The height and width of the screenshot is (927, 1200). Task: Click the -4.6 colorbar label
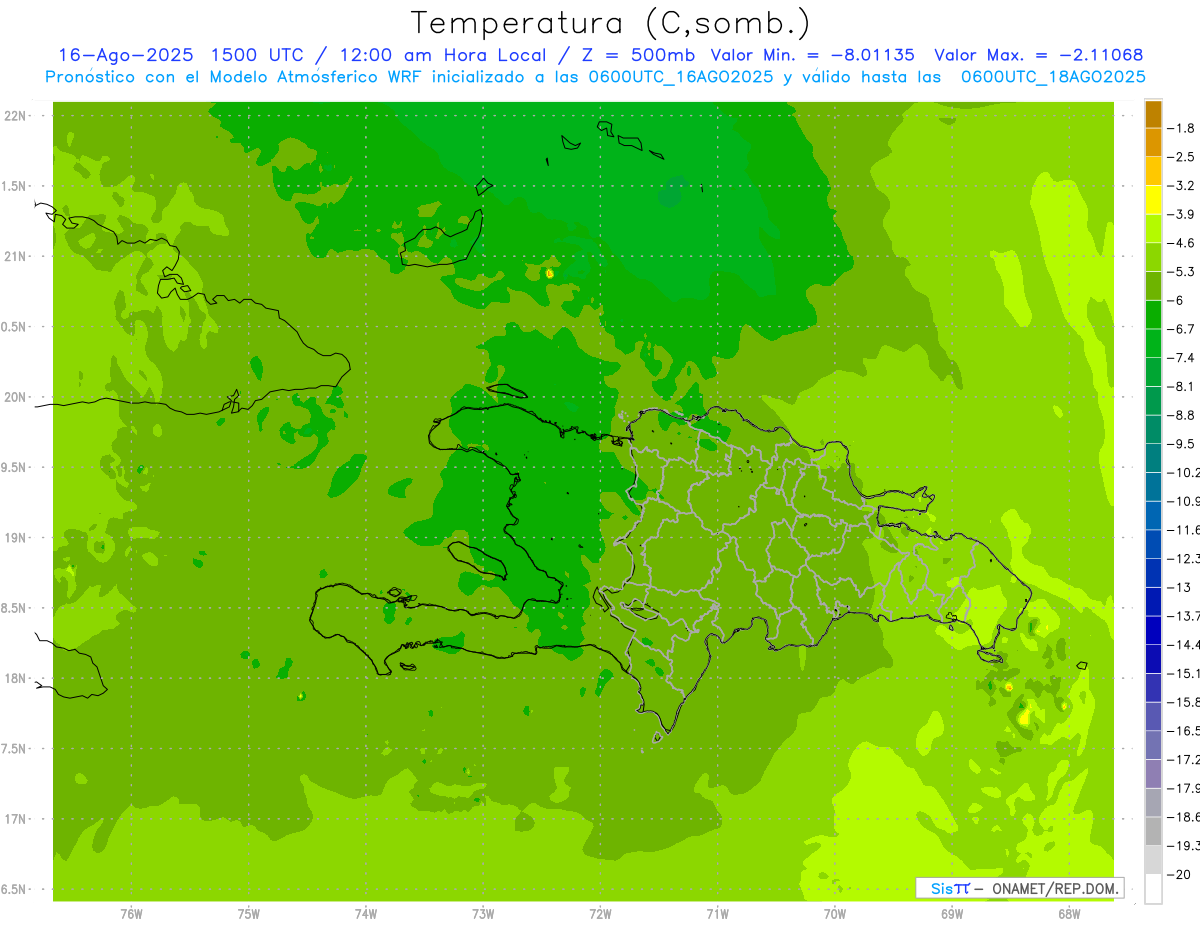(1181, 243)
